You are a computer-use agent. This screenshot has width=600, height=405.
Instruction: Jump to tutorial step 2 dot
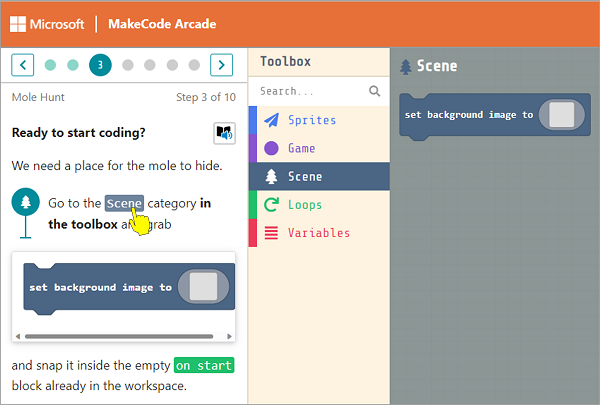73,65
